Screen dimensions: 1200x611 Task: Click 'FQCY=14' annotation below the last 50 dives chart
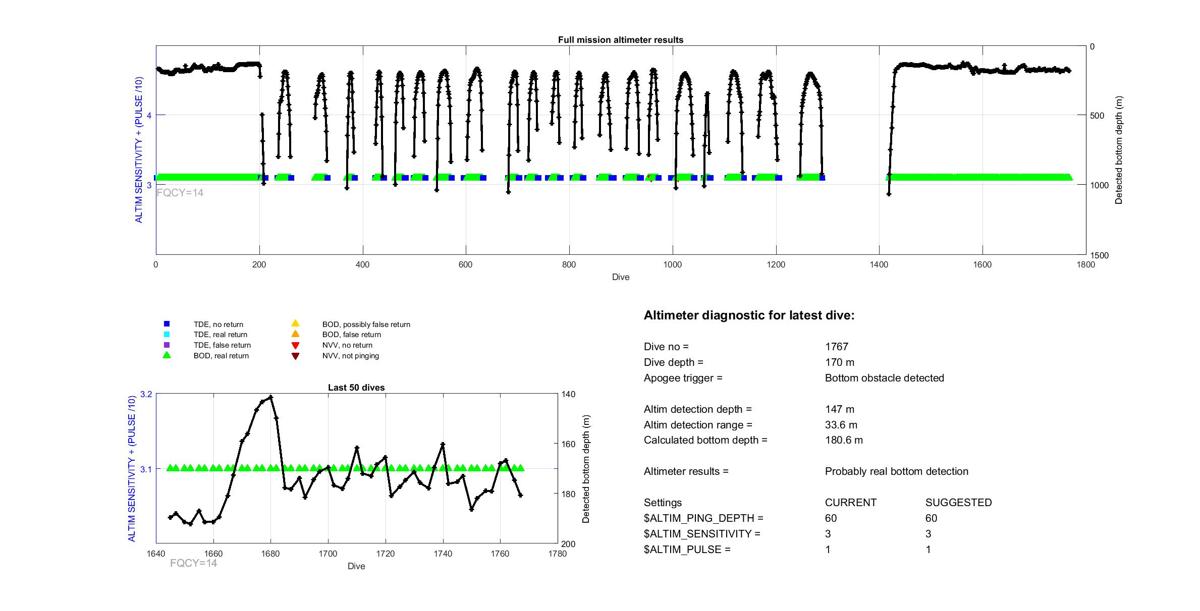[194, 563]
